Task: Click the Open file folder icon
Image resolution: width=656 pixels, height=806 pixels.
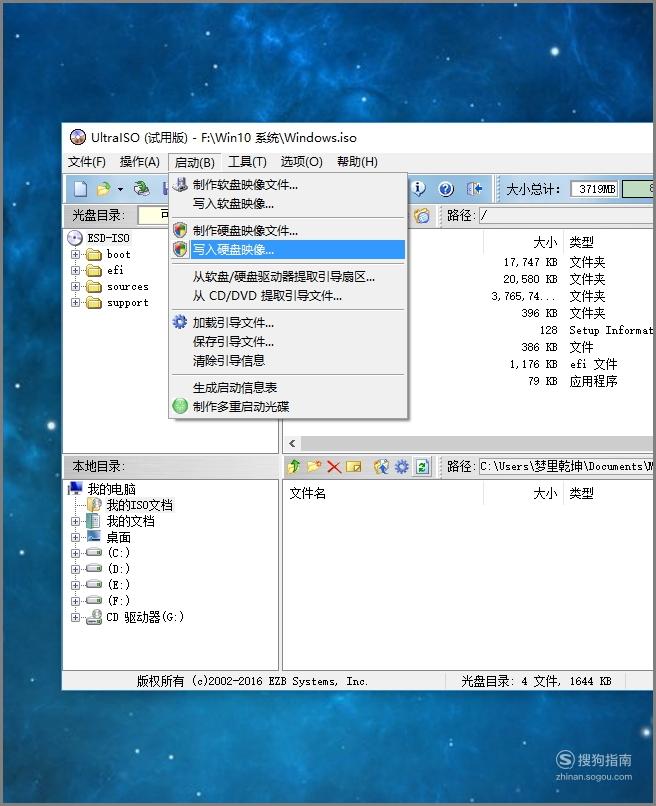Action: tap(104, 189)
